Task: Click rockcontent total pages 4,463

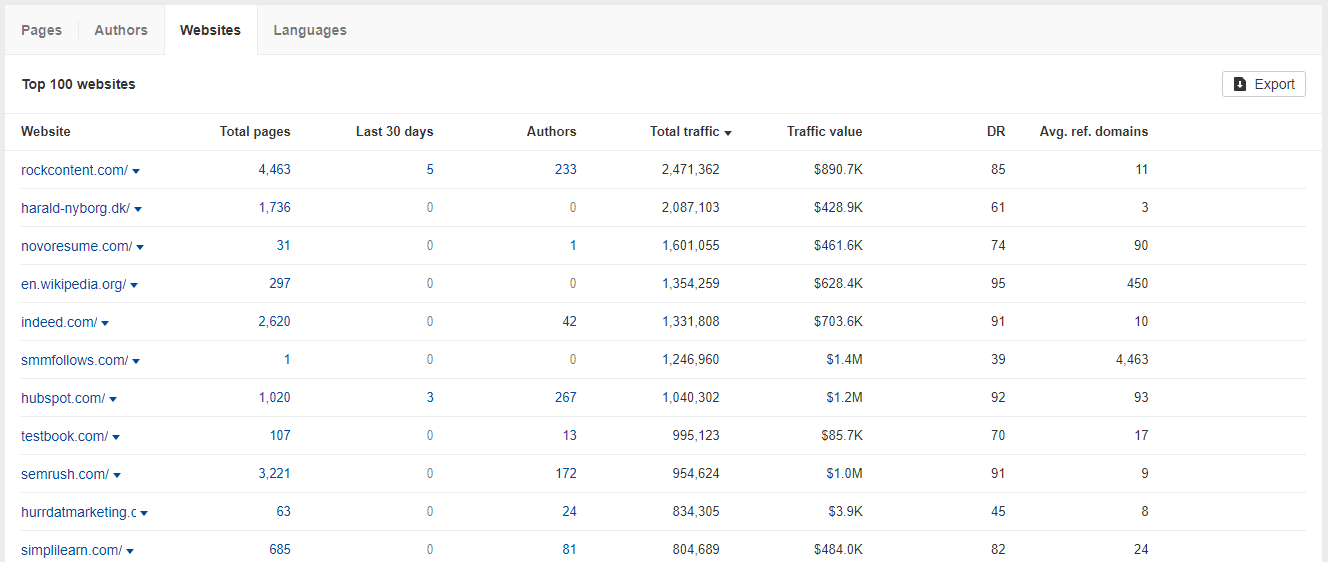Action: point(274,170)
